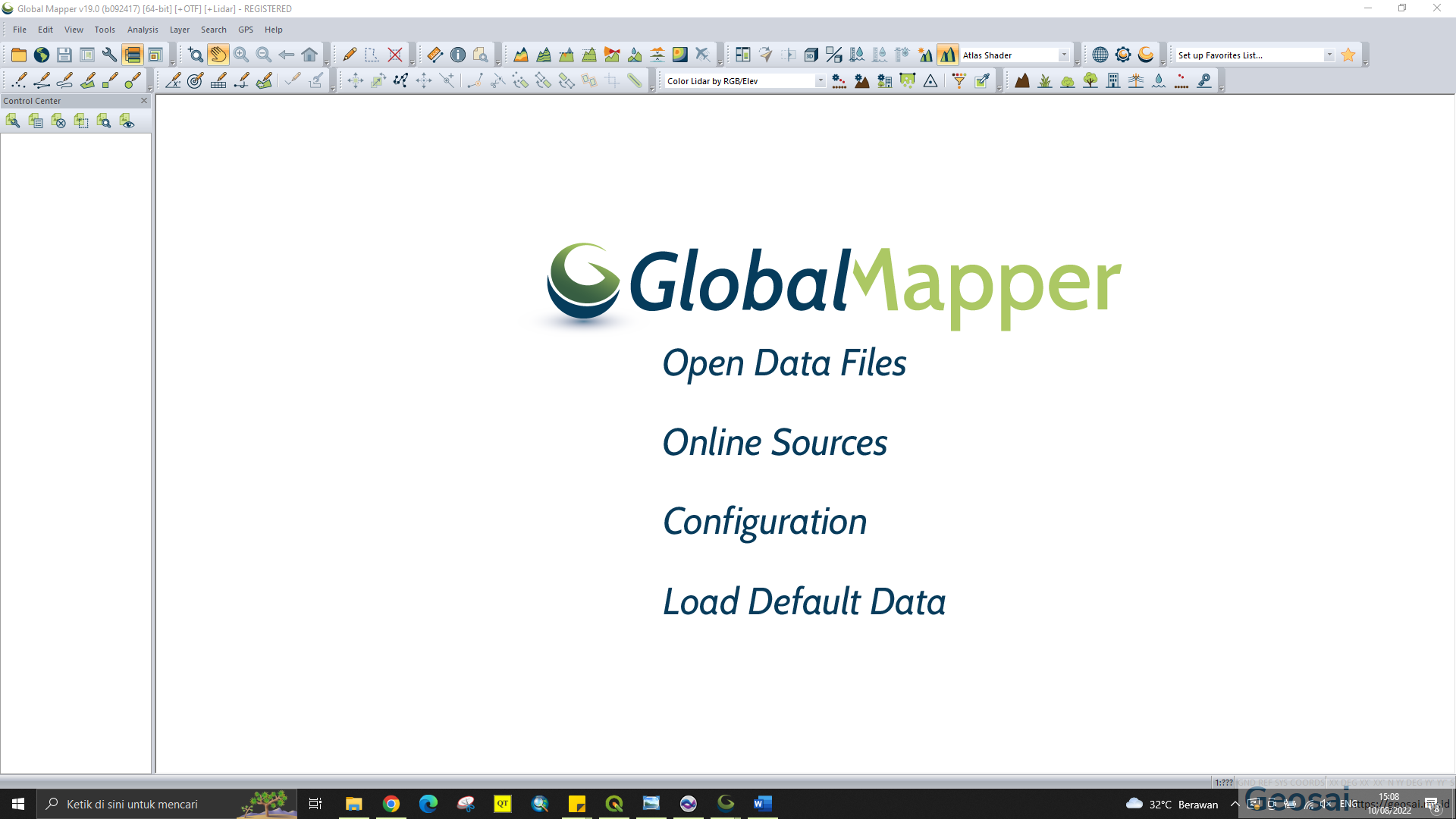
Task: Click the create area feature pencil icon
Action: (x=87, y=80)
